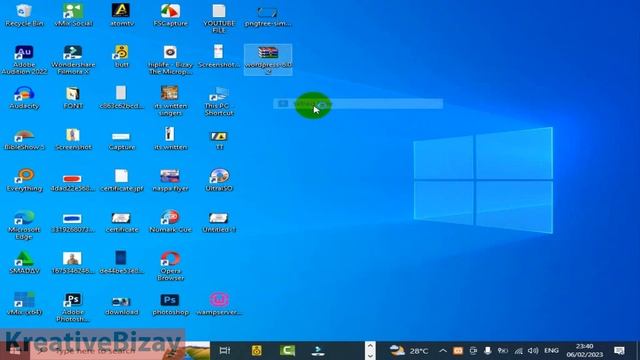
Task: Select the Everything search shortcut
Action: [x=24, y=180]
